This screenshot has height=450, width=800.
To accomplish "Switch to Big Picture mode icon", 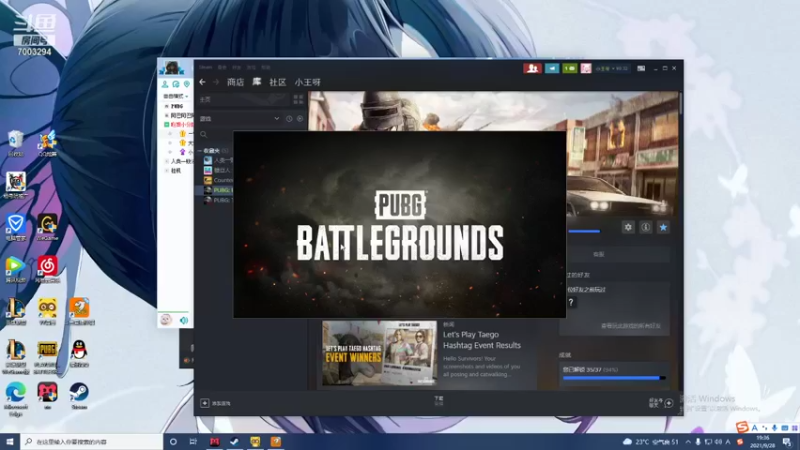I will click(641, 68).
